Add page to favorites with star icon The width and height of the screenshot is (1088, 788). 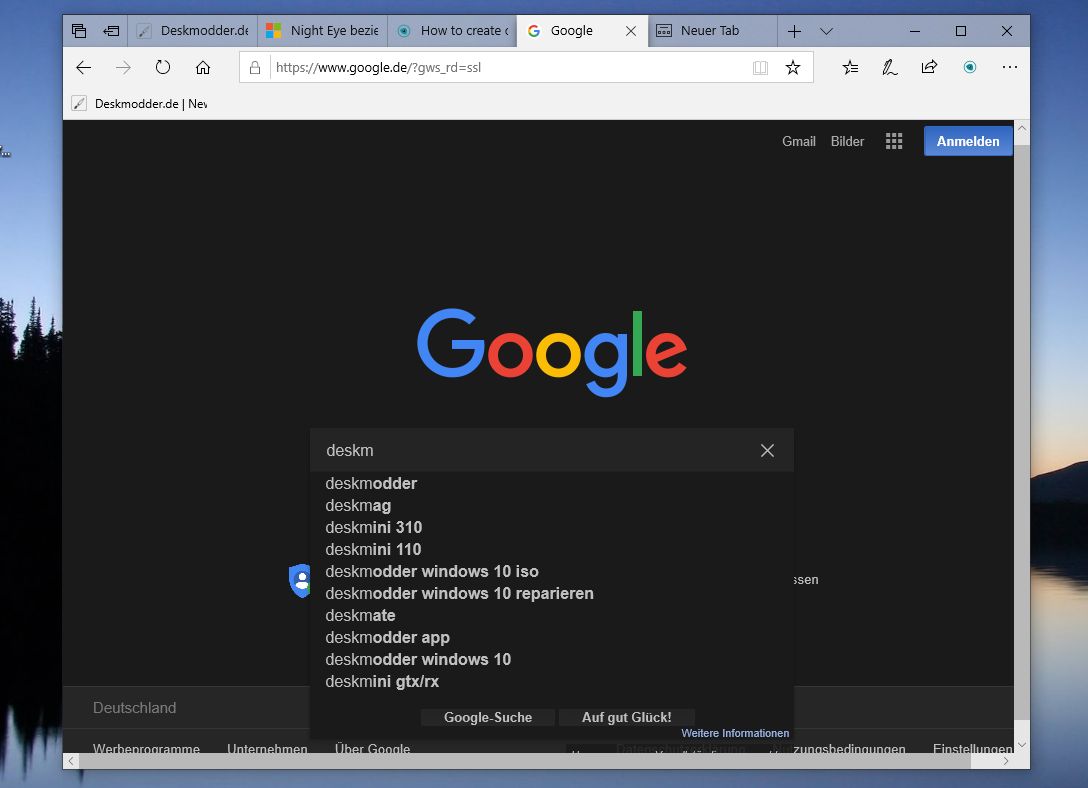pos(793,67)
